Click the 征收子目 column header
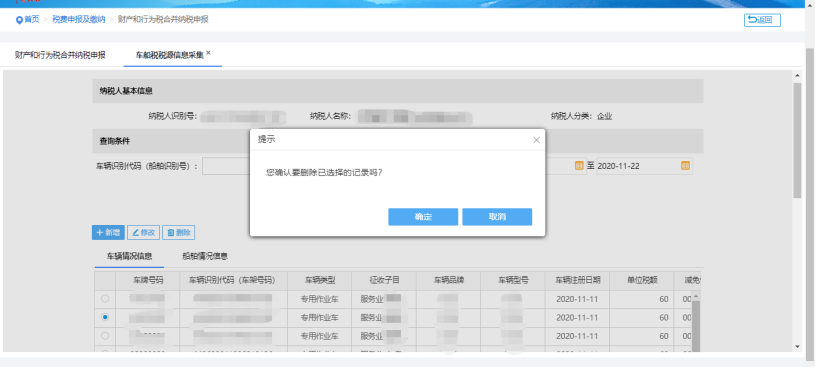The width and height of the screenshot is (815, 367). (x=384, y=280)
